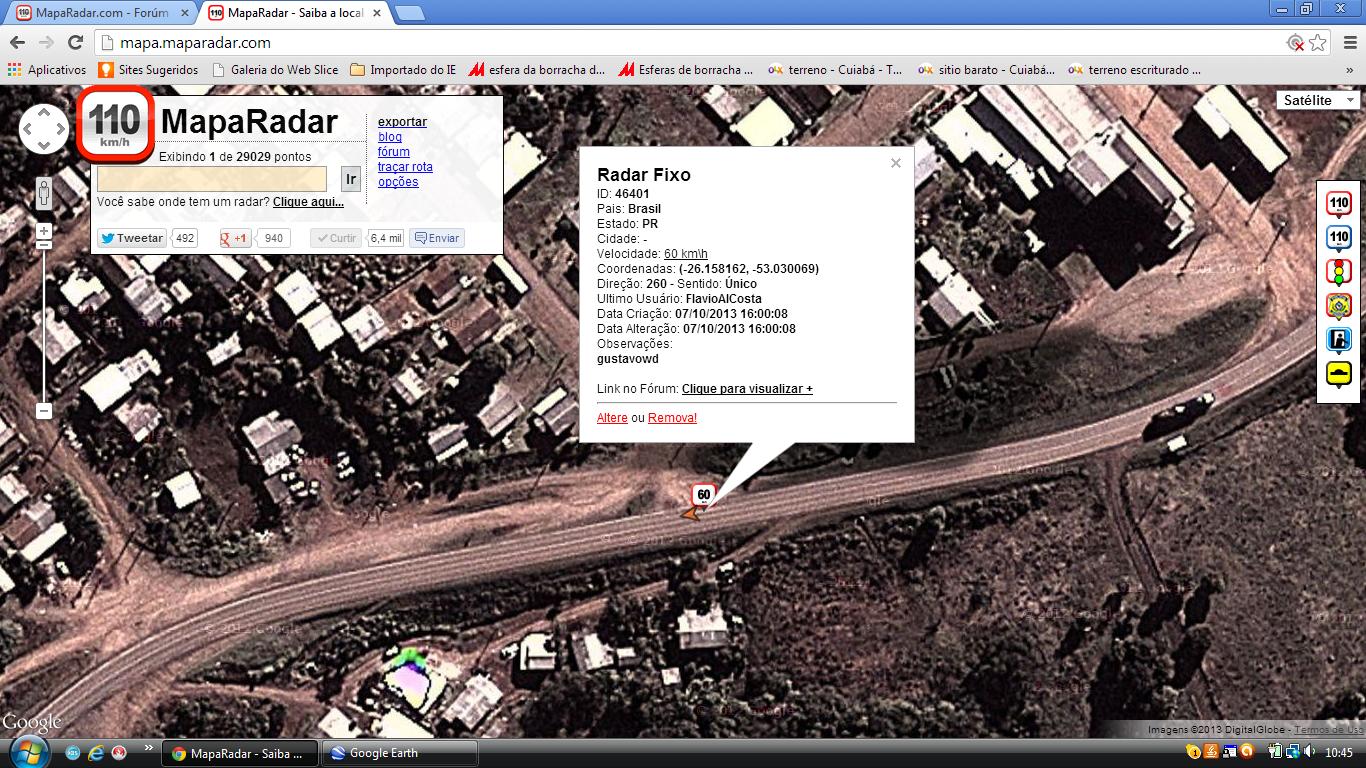Select the yellow speed bump marker
The image size is (1366, 768).
coord(1338,374)
